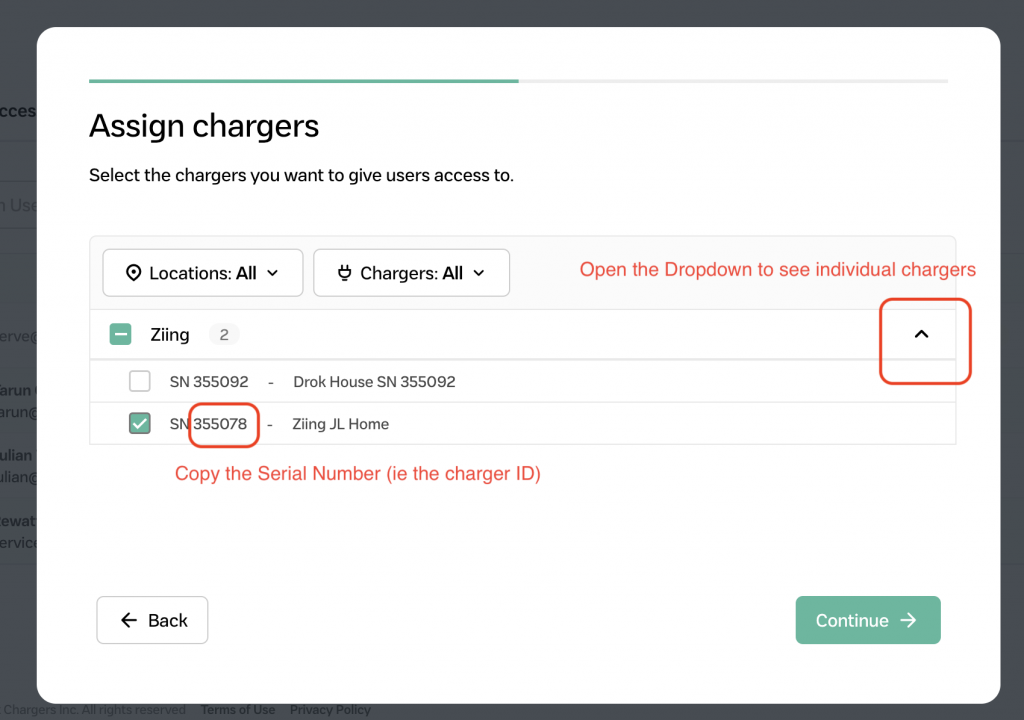This screenshot has height=720, width=1024.
Task: Collapse the Ziing charger group
Action: 922,334
